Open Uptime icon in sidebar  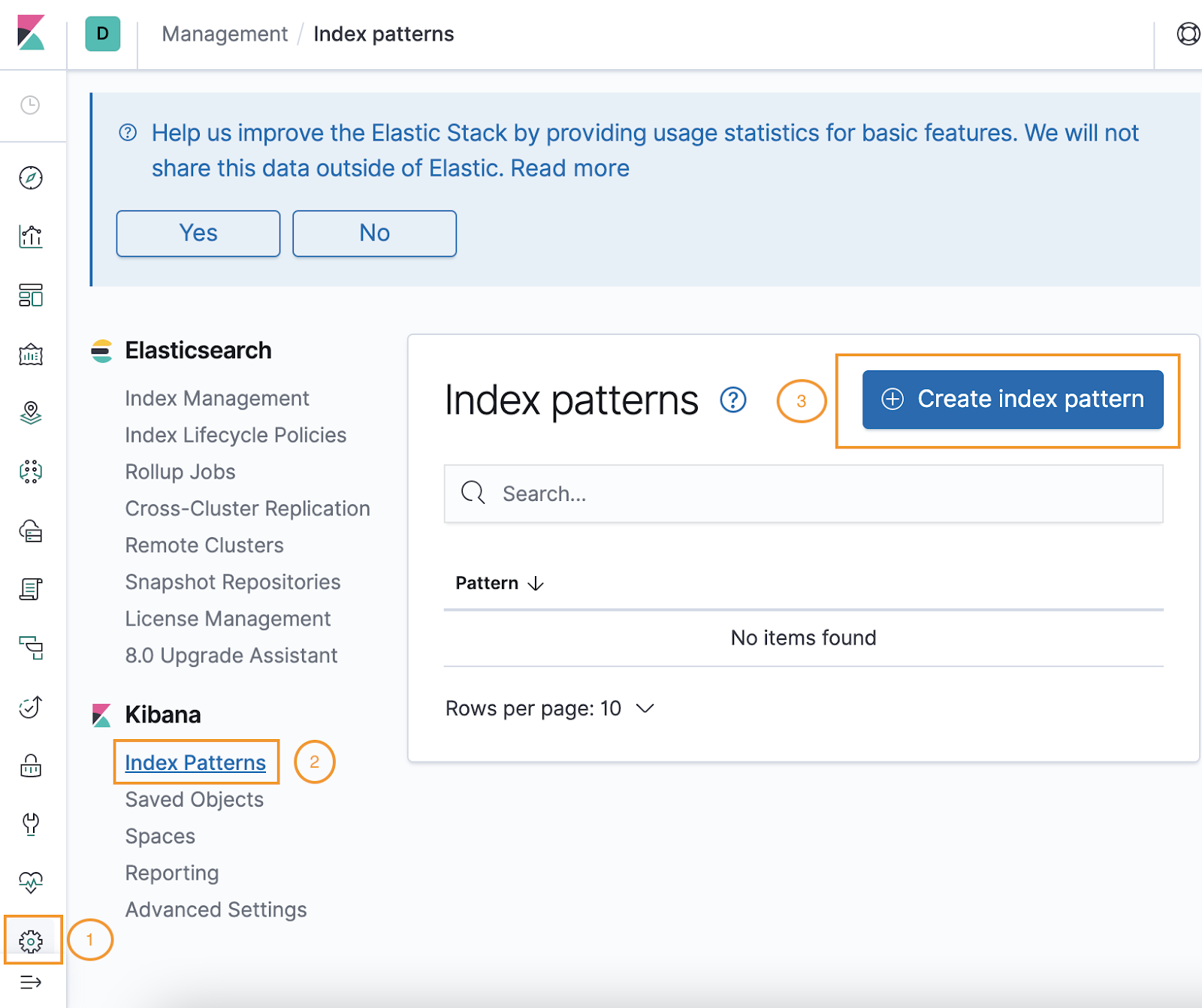[31, 707]
